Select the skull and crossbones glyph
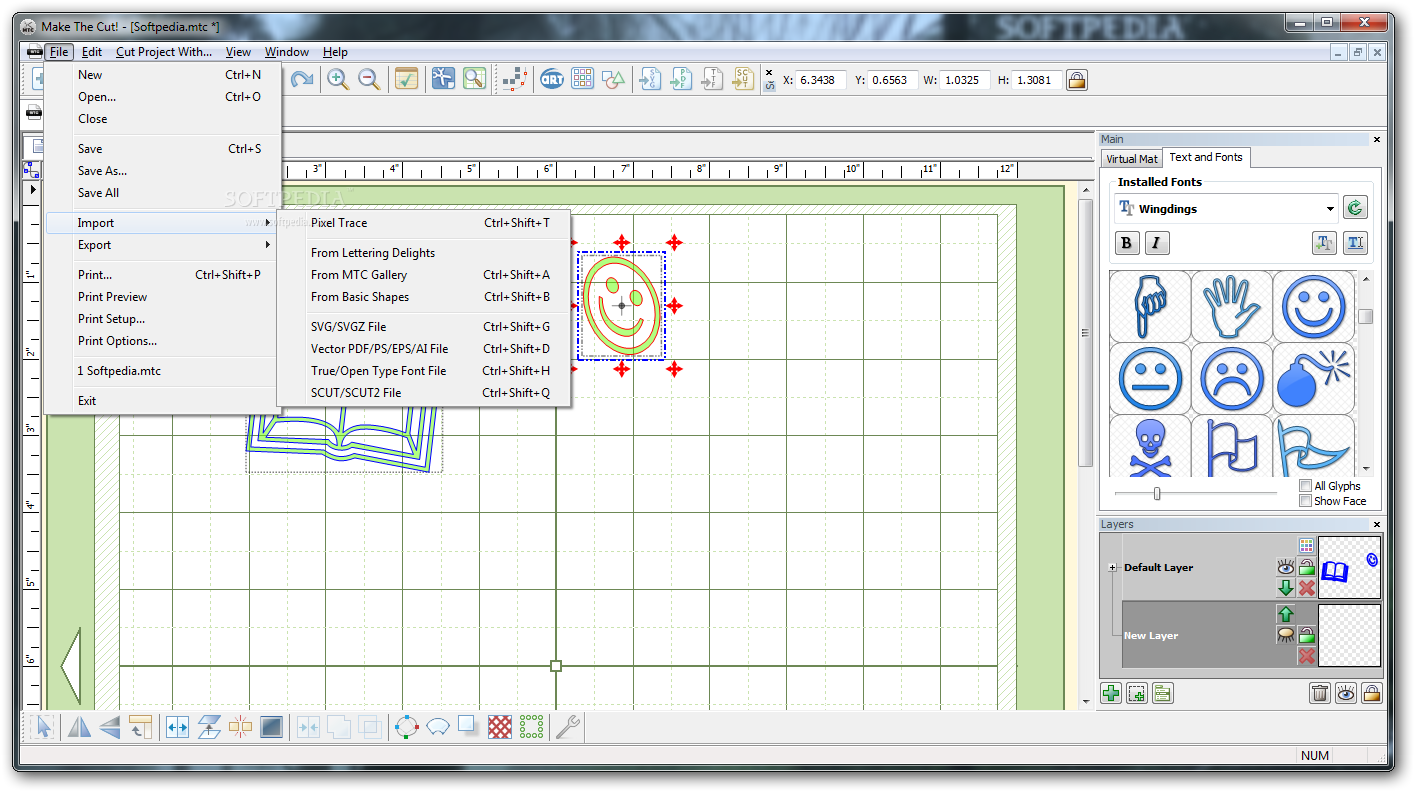 pos(1150,446)
